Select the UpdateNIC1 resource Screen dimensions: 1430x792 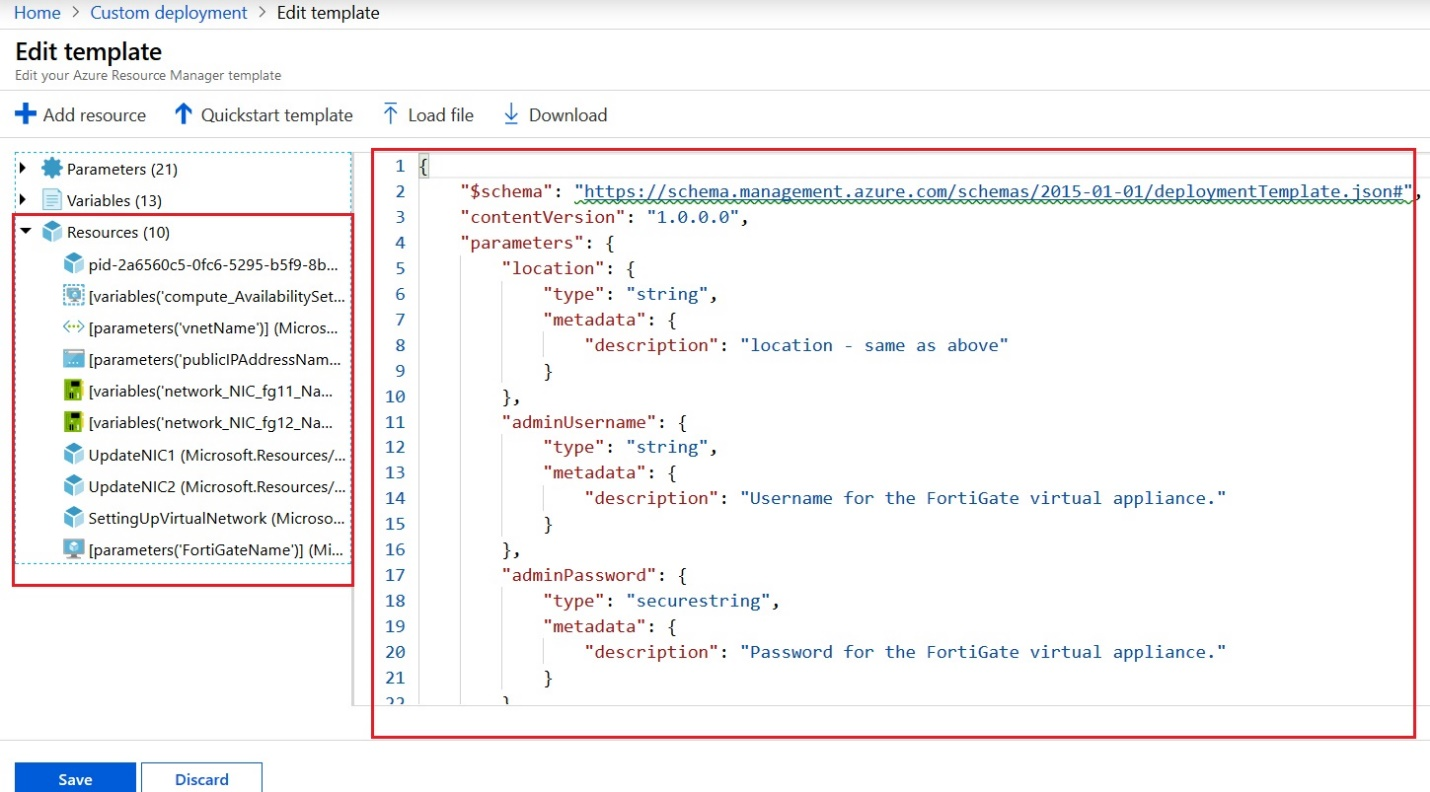pos(216,455)
